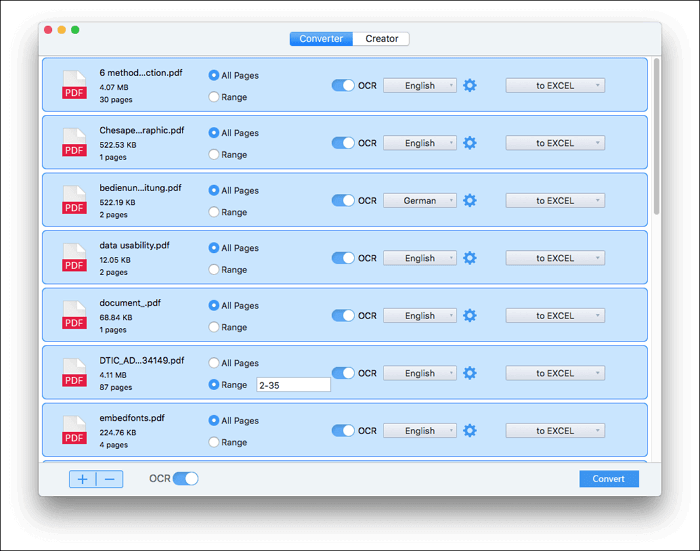Toggle OCR switch for document_.pdf
Image resolution: width=700 pixels, height=551 pixels.
[343, 316]
